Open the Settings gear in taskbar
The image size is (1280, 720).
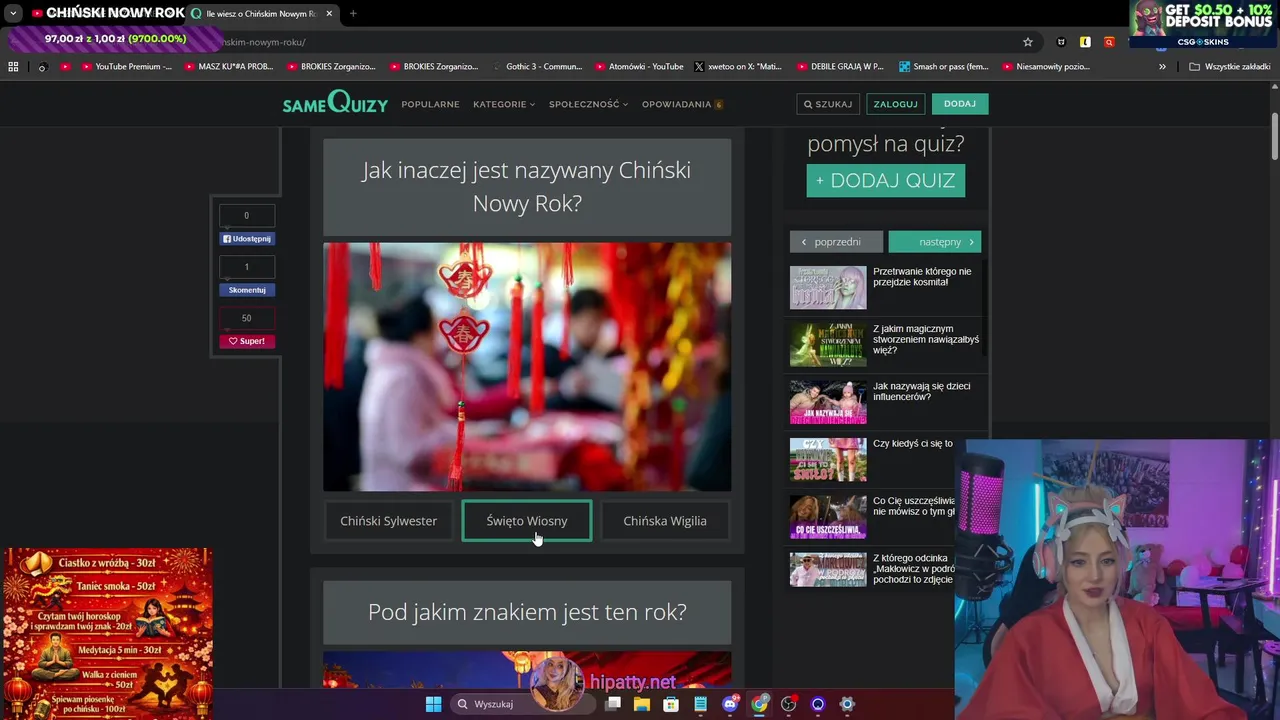847,704
